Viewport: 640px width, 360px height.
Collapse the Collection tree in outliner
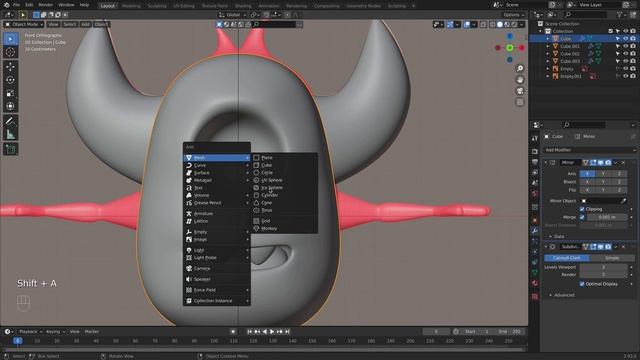coord(540,31)
